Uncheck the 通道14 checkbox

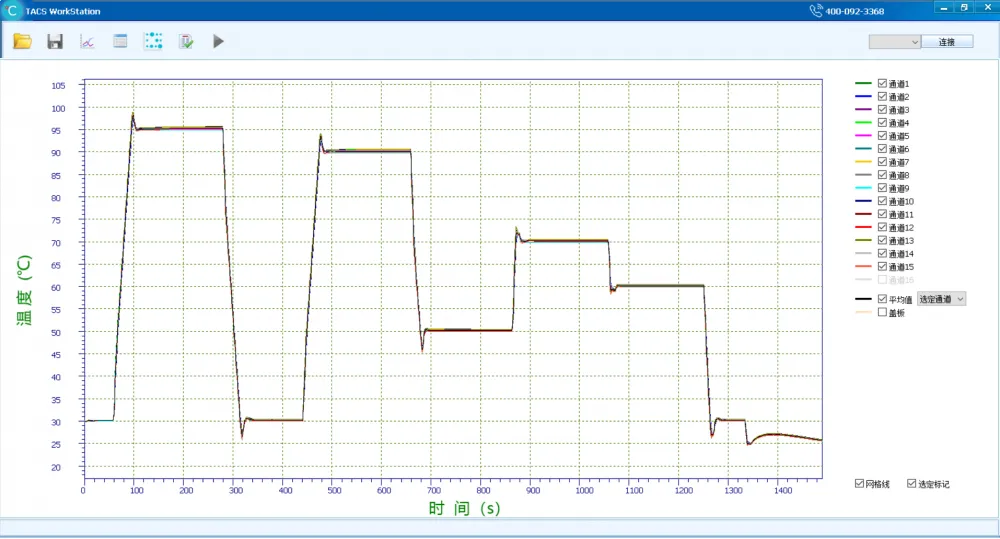click(882, 253)
